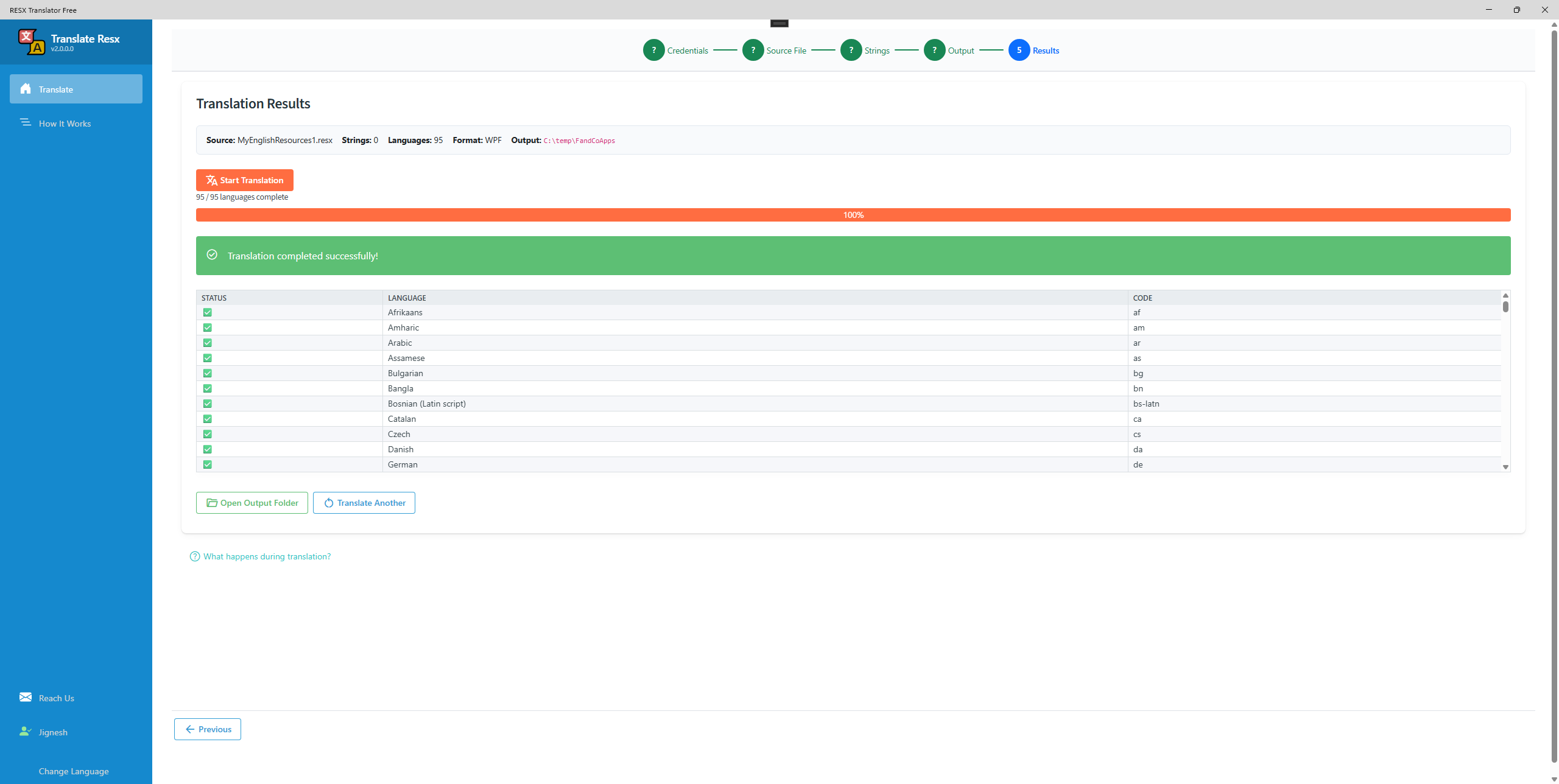The height and width of the screenshot is (784, 1559).
Task: Click the Translate Resx app logo
Action: pos(31,42)
